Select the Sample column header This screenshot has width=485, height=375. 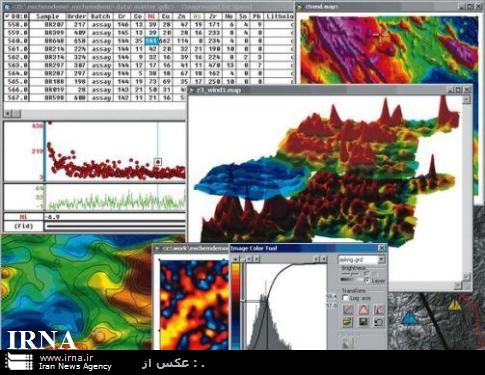click(x=48, y=16)
